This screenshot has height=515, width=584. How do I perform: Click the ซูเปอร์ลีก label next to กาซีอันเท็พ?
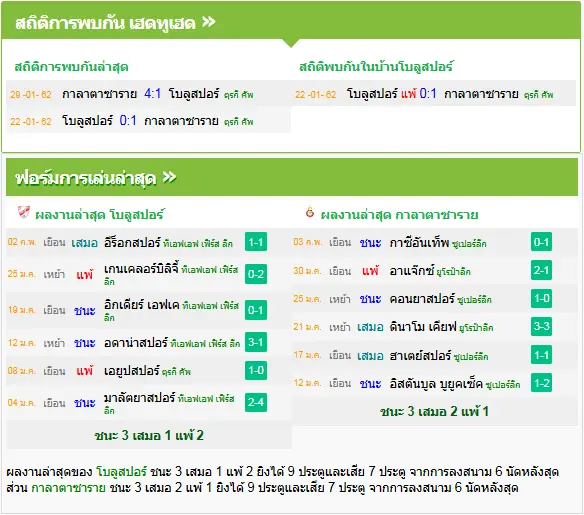469,244
